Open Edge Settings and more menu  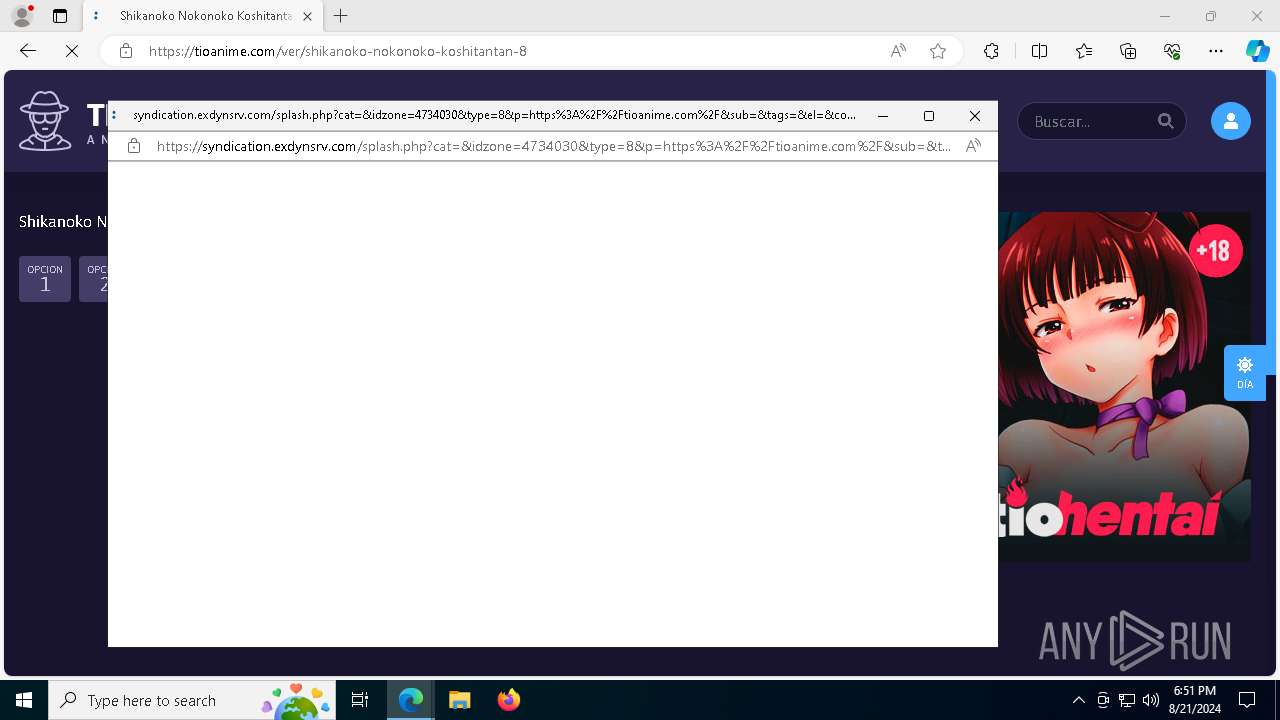pyautogui.click(x=1216, y=51)
